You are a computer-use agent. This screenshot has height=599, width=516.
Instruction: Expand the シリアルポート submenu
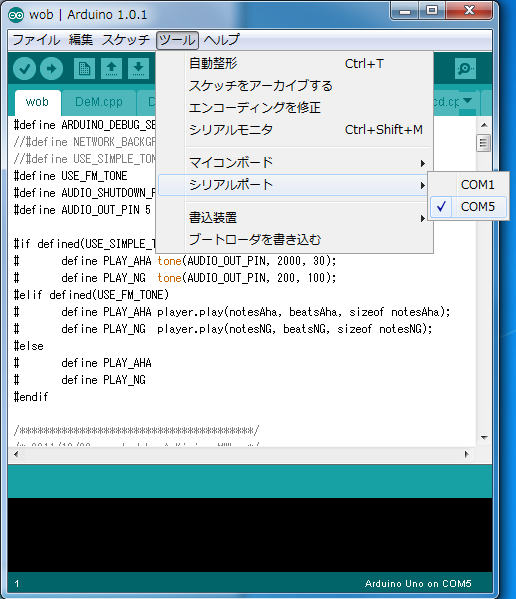(x=293, y=185)
